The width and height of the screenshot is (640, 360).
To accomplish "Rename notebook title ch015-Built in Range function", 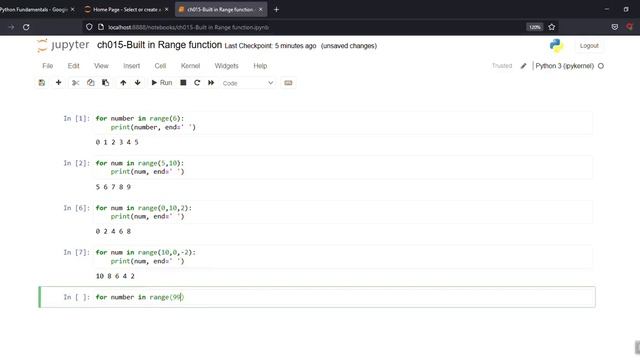I will click(x=159, y=45).
